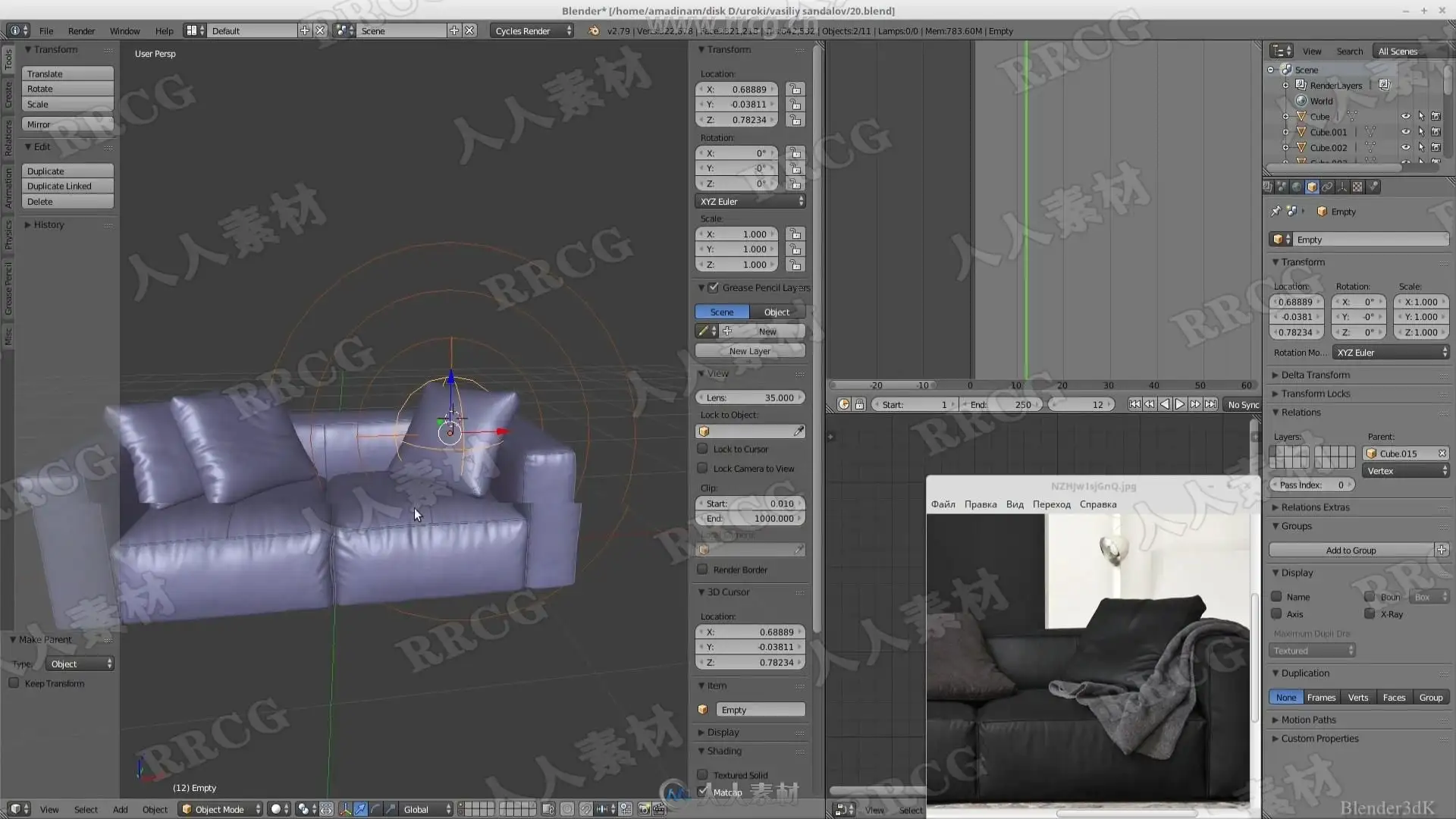This screenshot has height=819, width=1456.
Task: Open the Object Mode dropdown
Action: pos(220,809)
